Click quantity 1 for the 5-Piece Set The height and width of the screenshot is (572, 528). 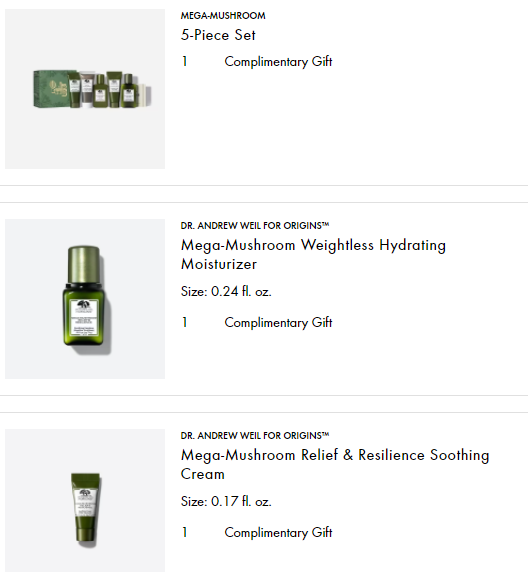pos(185,61)
